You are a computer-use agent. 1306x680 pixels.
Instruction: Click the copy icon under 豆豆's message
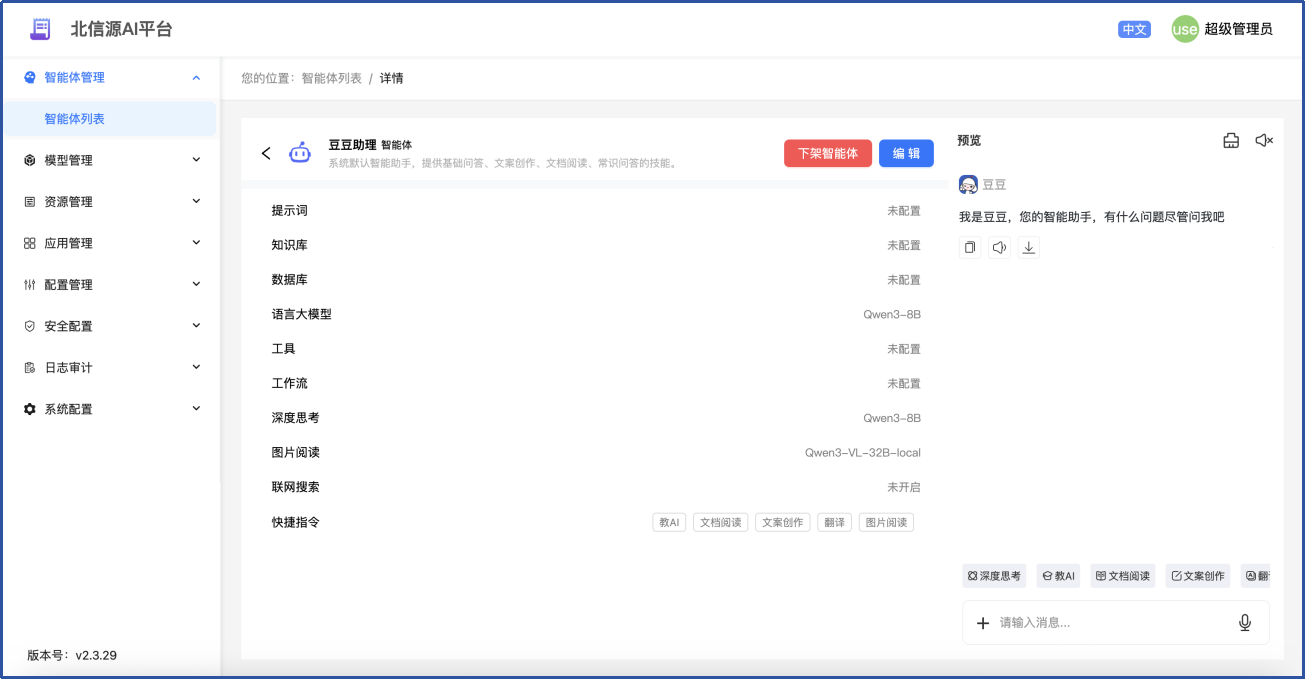click(x=969, y=247)
